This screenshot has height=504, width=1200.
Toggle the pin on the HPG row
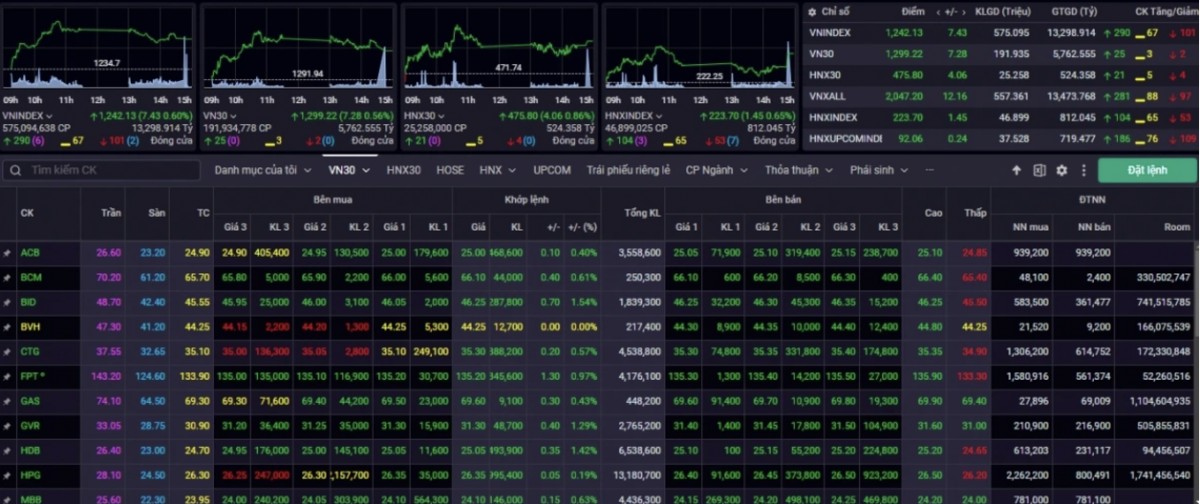coord(8,475)
